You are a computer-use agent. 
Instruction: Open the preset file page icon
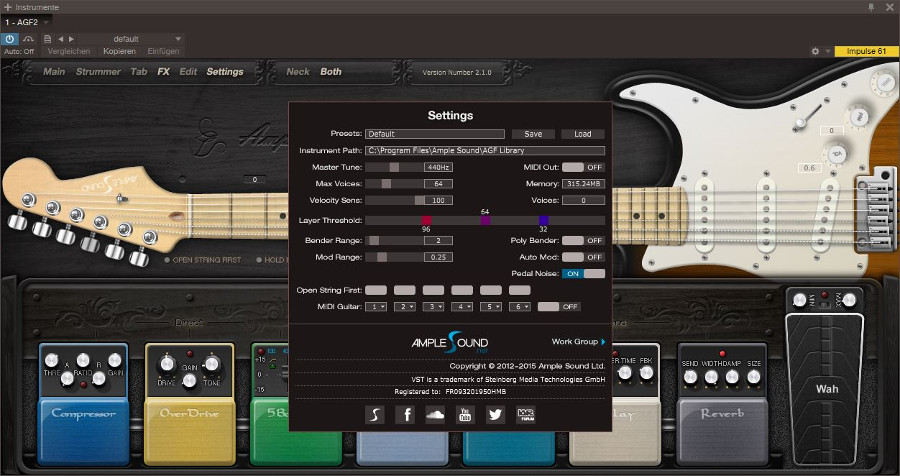coord(48,39)
